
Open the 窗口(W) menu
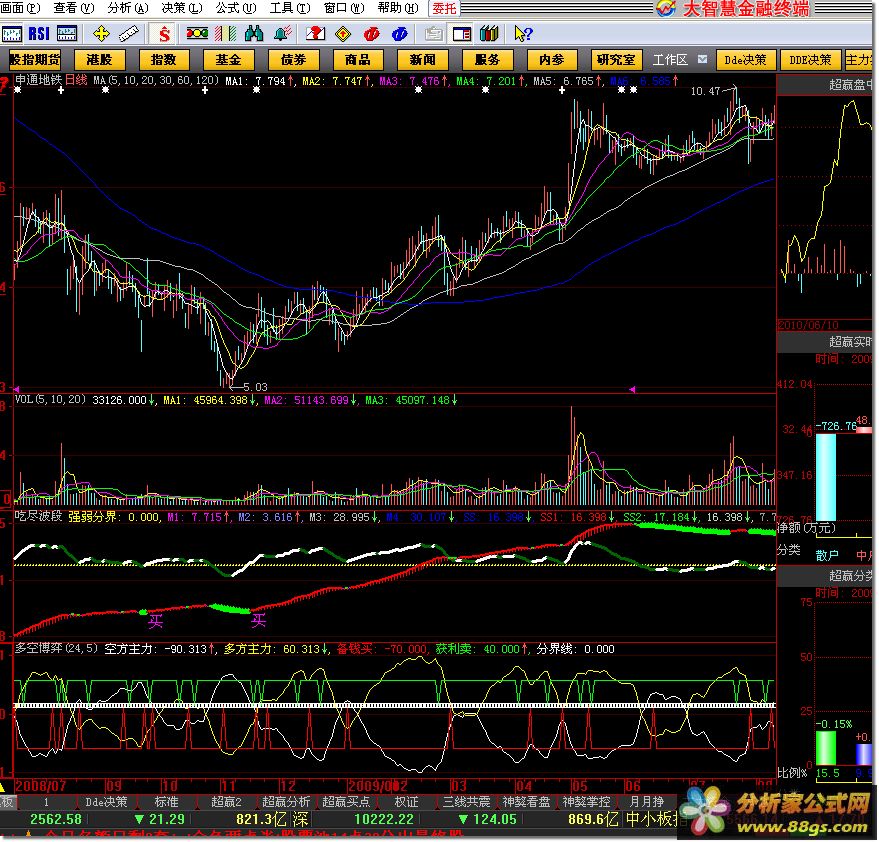pos(344,8)
